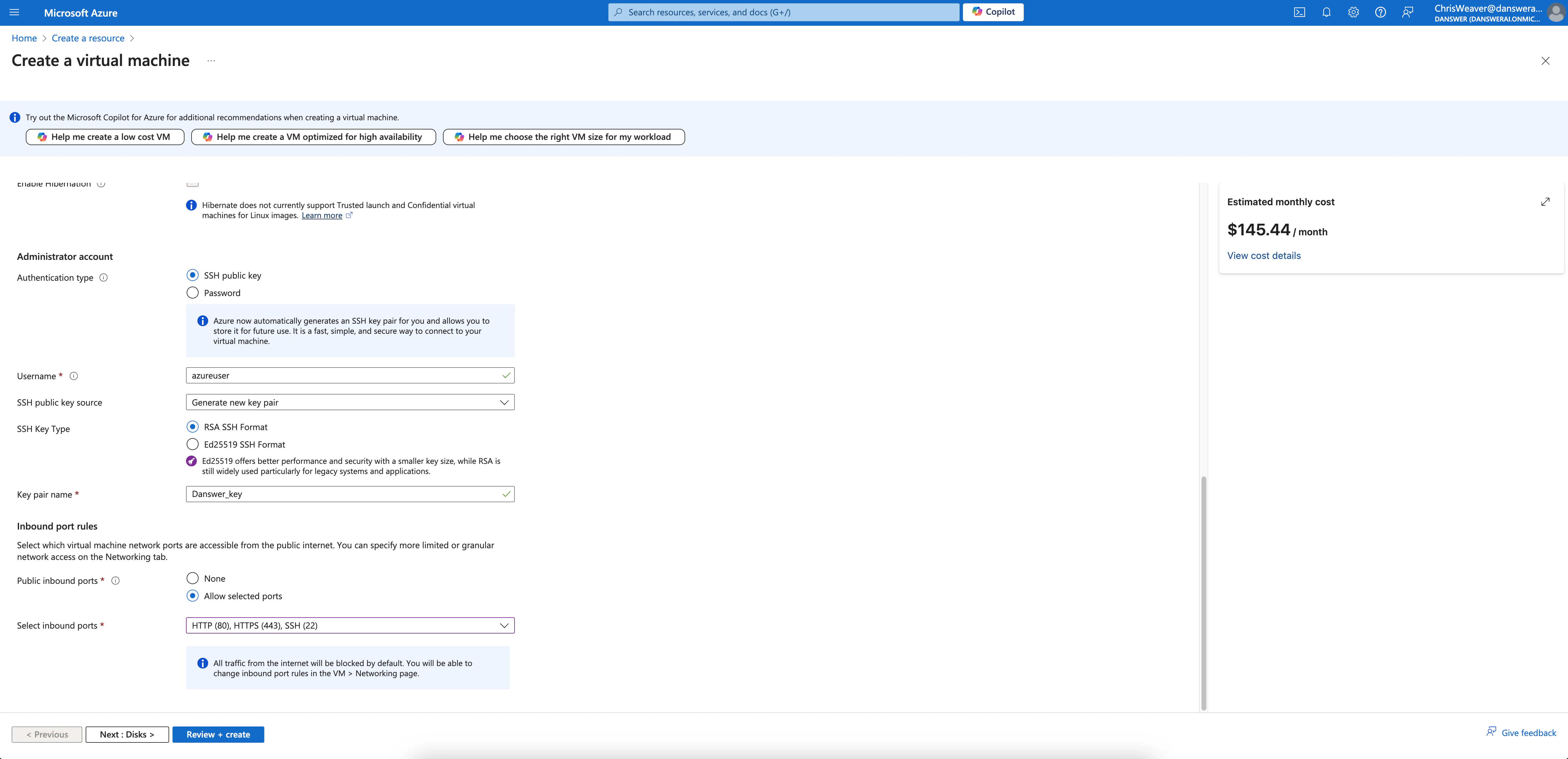Image resolution: width=1568 pixels, height=759 pixels.
Task: Open Cloud Shell from top bar
Action: [x=1299, y=12]
